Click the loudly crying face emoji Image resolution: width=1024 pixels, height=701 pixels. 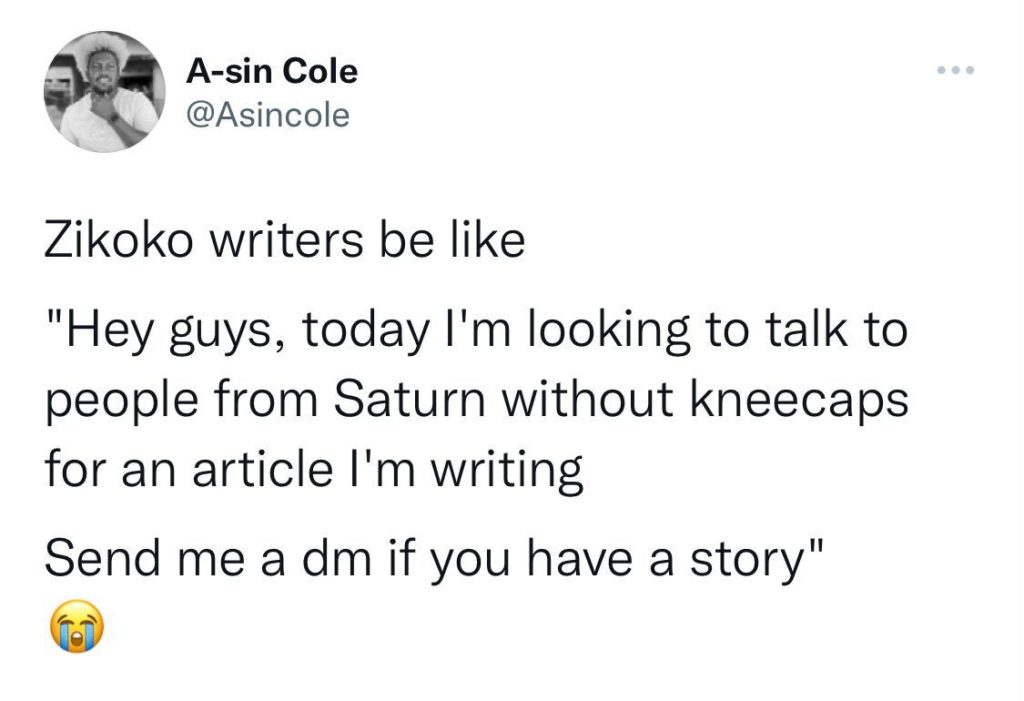75,628
